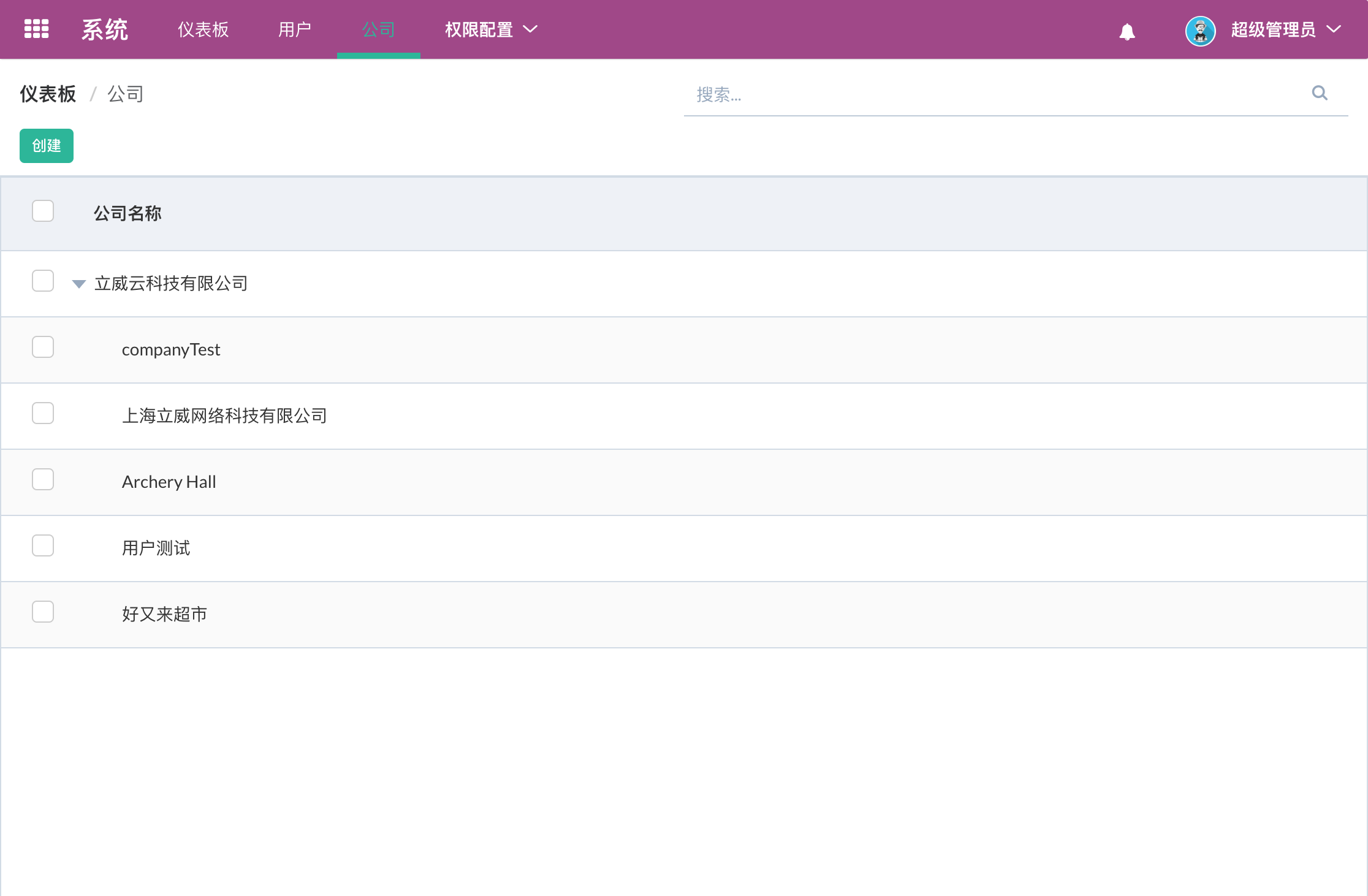Image resolution: width=1368 pixels, height=896 pixels.
Task: Toggle the select-all checkbox in header
Action: [x=43, y=211]
